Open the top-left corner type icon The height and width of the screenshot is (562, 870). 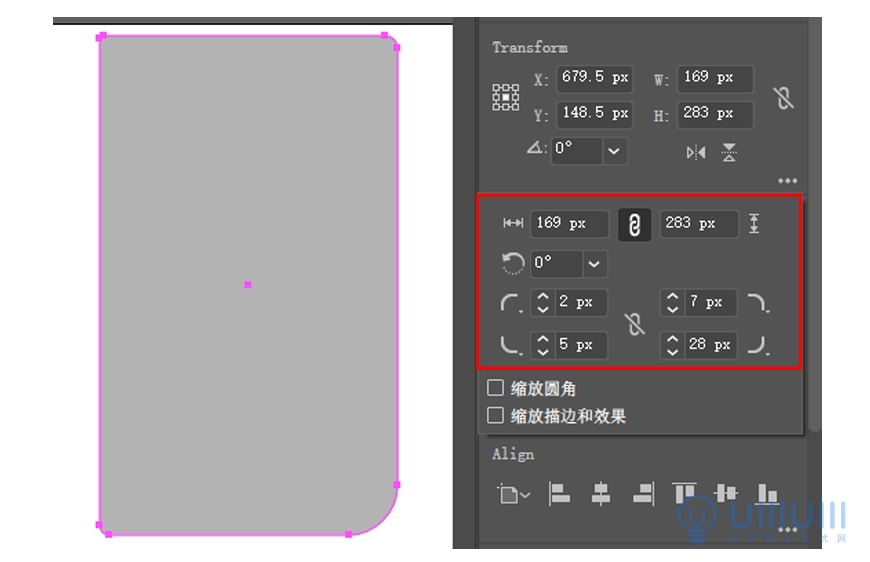pos(512,303)
